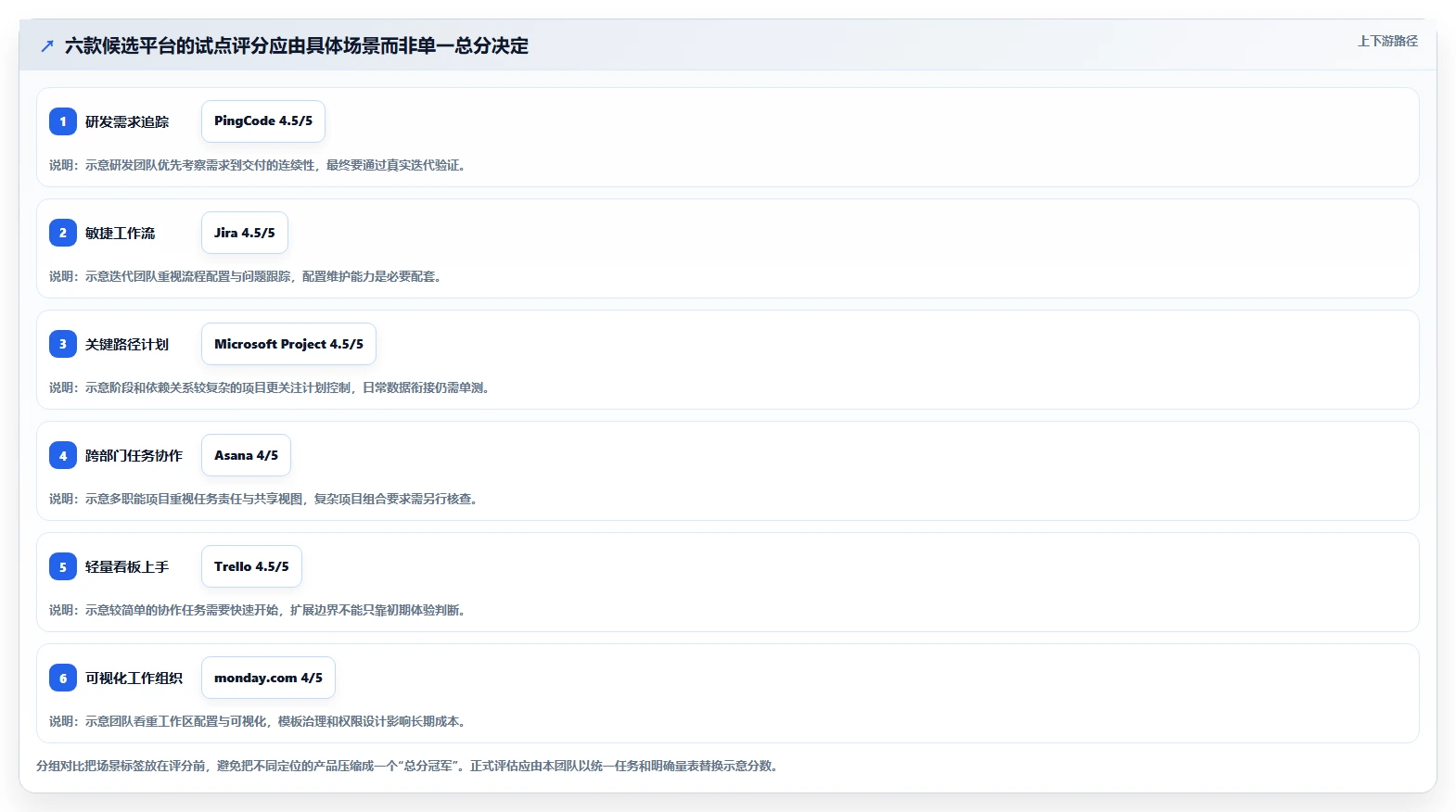Click the note starting 示意阶段和依赖关系较复杂
This screenshot has height=812, width=1456.
(x=272, y=387)
